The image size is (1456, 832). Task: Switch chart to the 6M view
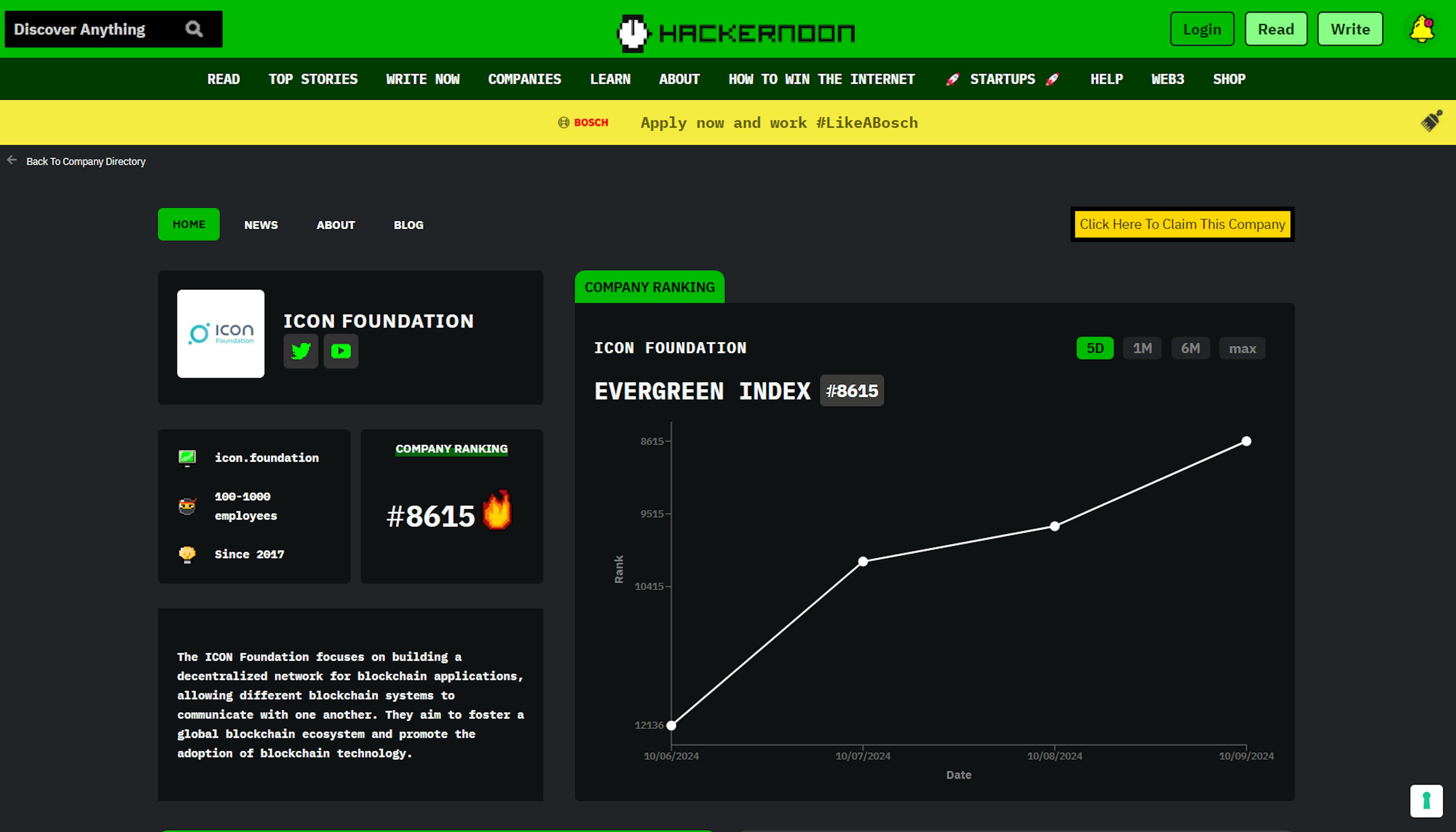point(1190,348)
